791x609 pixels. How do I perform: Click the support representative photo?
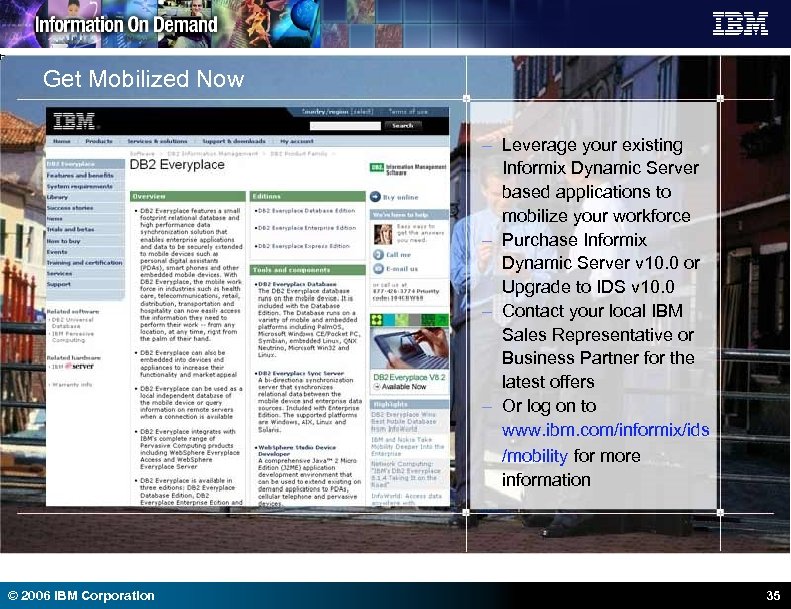[383, 234]
